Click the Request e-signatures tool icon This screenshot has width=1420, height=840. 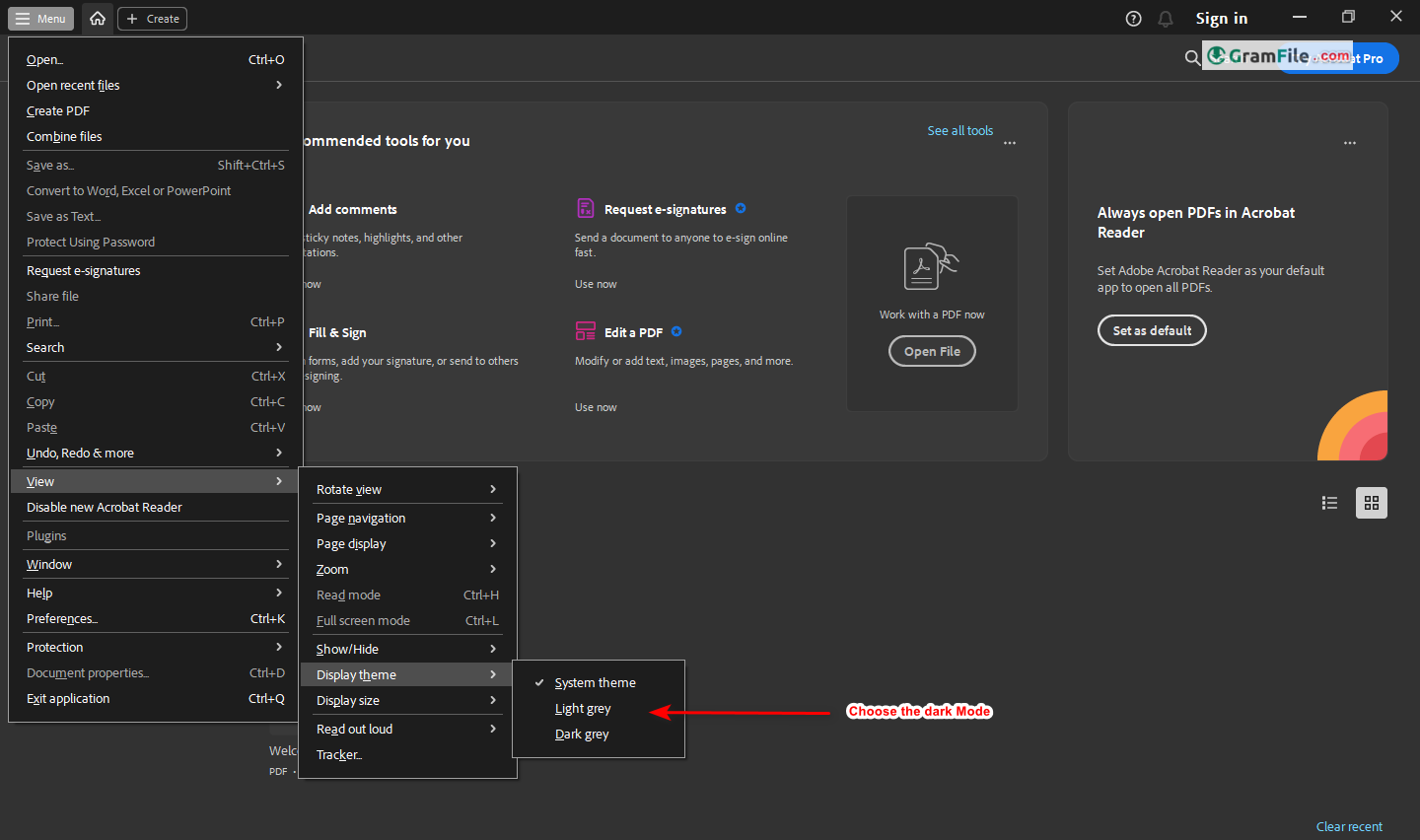pyautogui.click(x=586, y=208)
